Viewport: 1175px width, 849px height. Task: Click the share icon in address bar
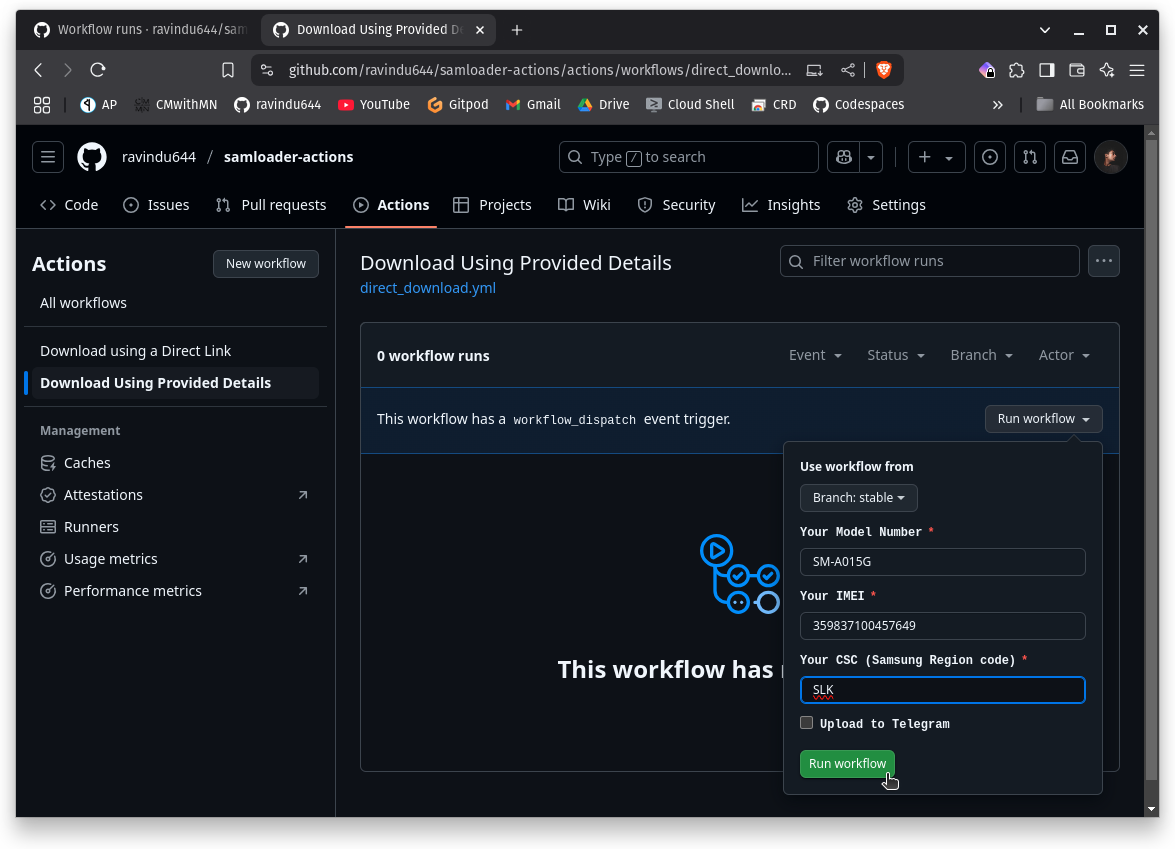pyautogui.click(x=848, y=70)
